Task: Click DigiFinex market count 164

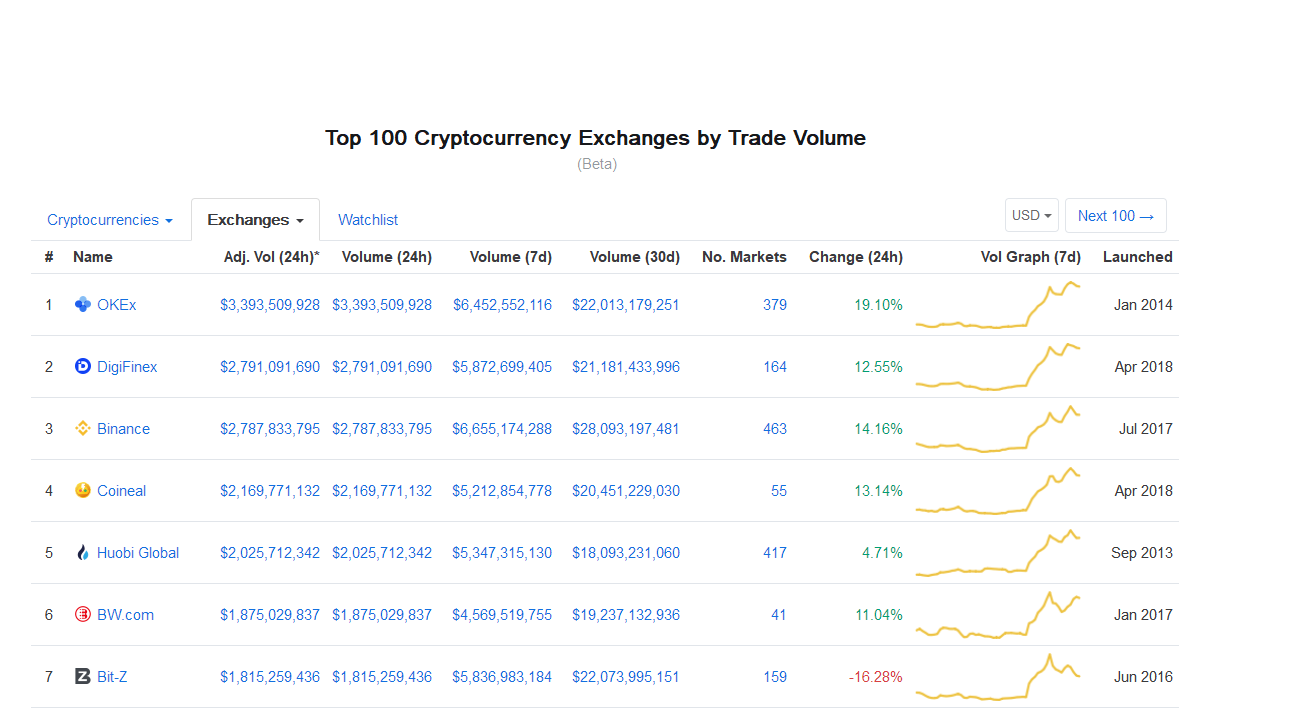Action: 775,367
